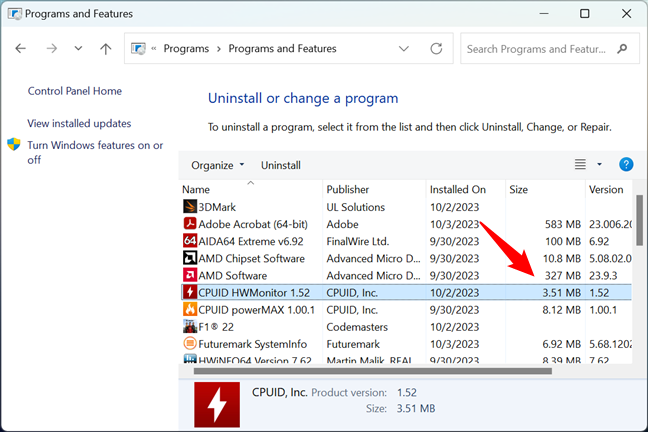648x432 pixels.
Task: Open Control Panel Home link
Action: coord(75,91)
